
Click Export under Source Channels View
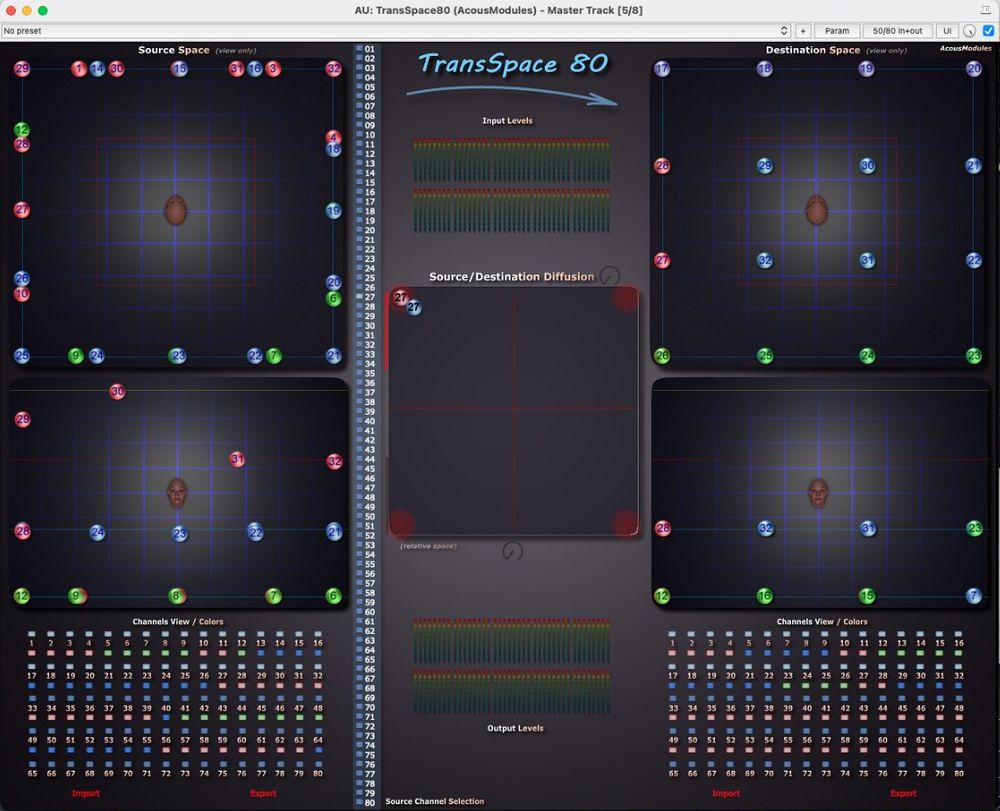263,793
